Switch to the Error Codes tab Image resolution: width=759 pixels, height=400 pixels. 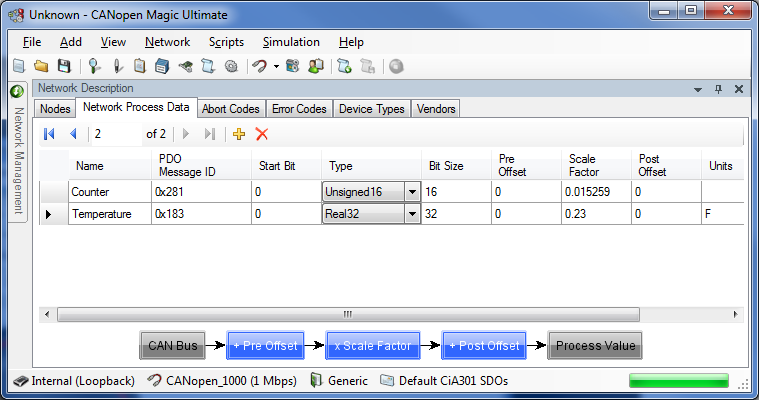click(298, 109)
